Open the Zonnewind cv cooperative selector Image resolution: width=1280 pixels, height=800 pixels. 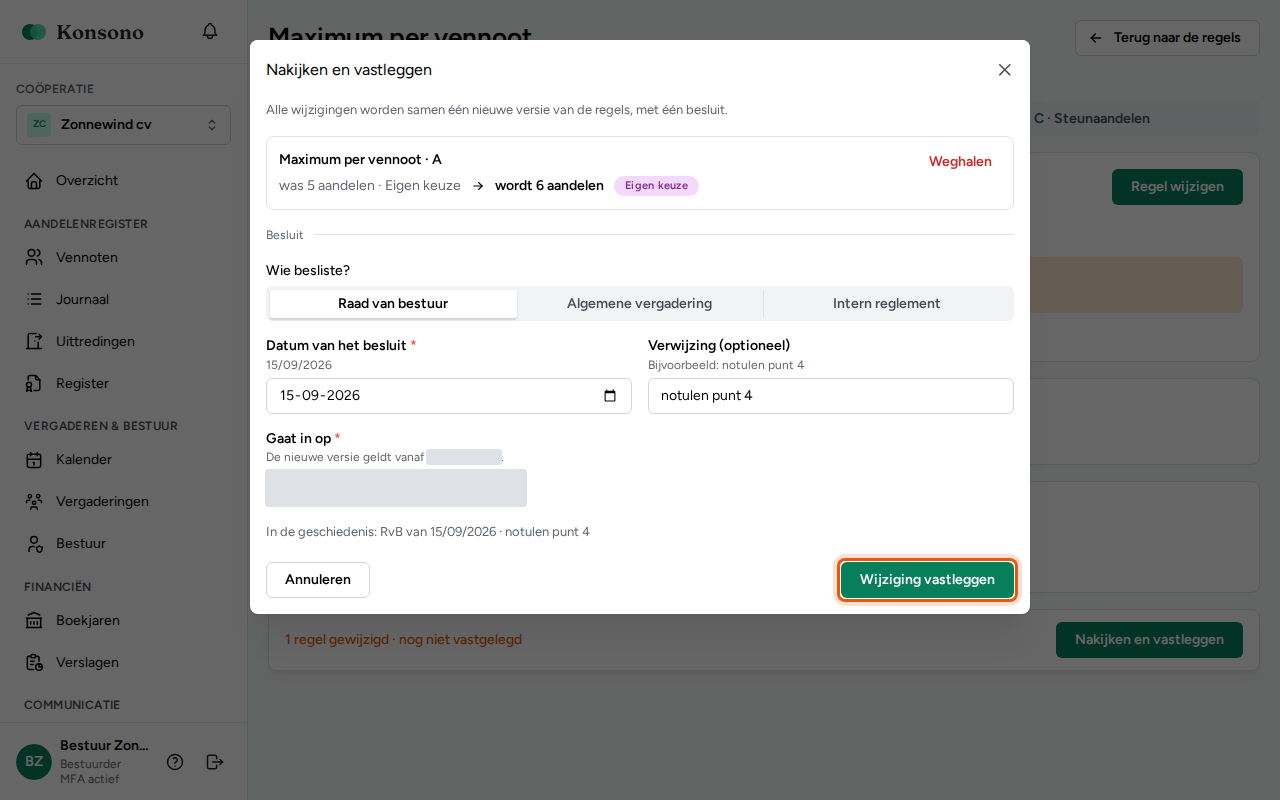point(124,125)
